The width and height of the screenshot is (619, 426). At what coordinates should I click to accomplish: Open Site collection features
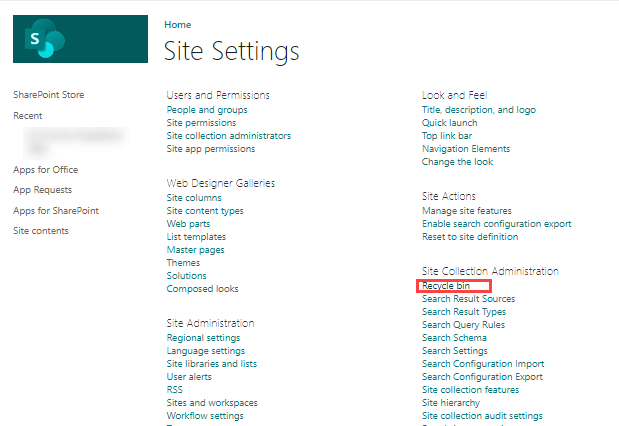[x=471, y=390]
